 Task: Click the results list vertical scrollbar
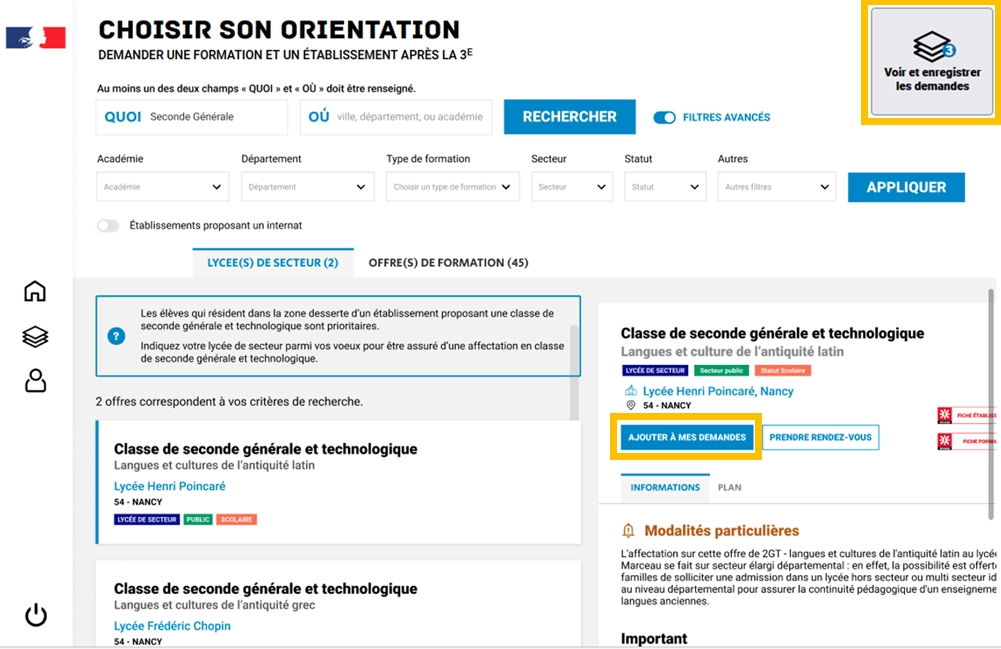tap(574, 370)
